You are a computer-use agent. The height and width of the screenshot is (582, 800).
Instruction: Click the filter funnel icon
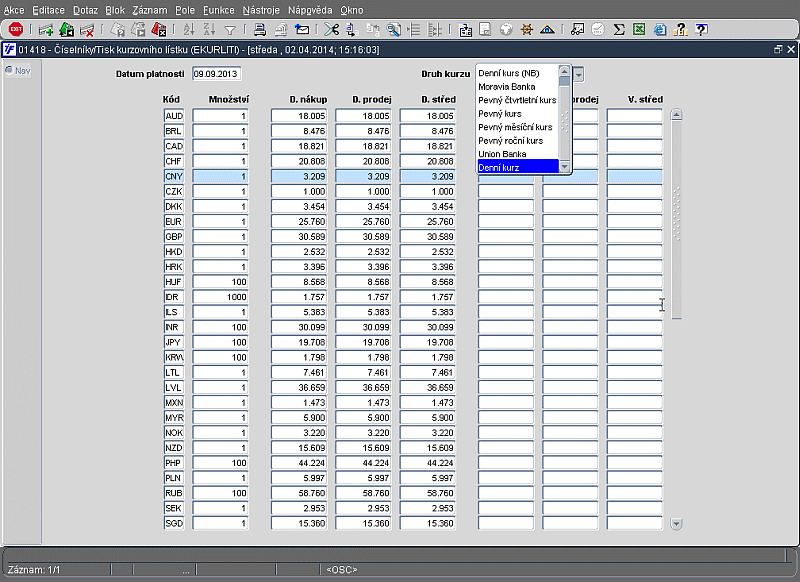pos(230,30)
